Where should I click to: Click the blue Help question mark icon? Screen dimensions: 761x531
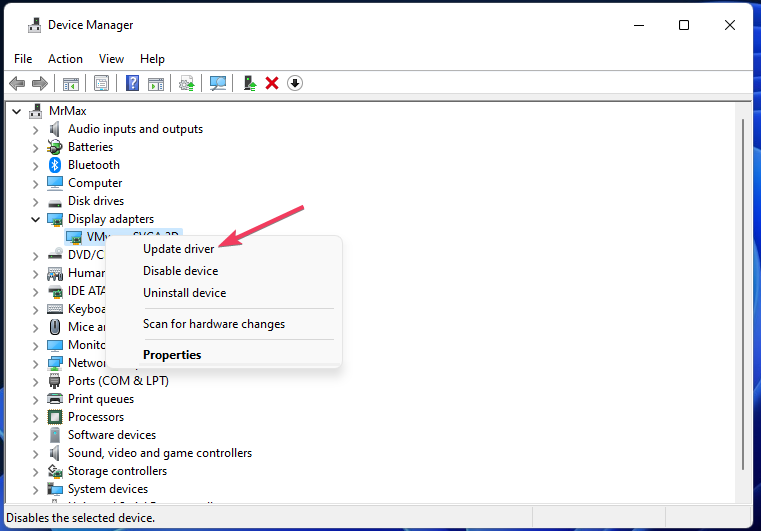tap(132, 83)
